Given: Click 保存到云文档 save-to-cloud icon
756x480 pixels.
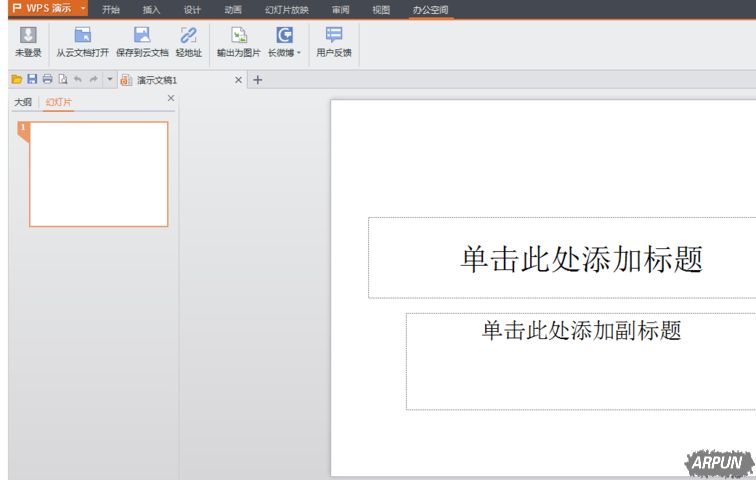Looking at the screenshot, I should click(142, 36).
